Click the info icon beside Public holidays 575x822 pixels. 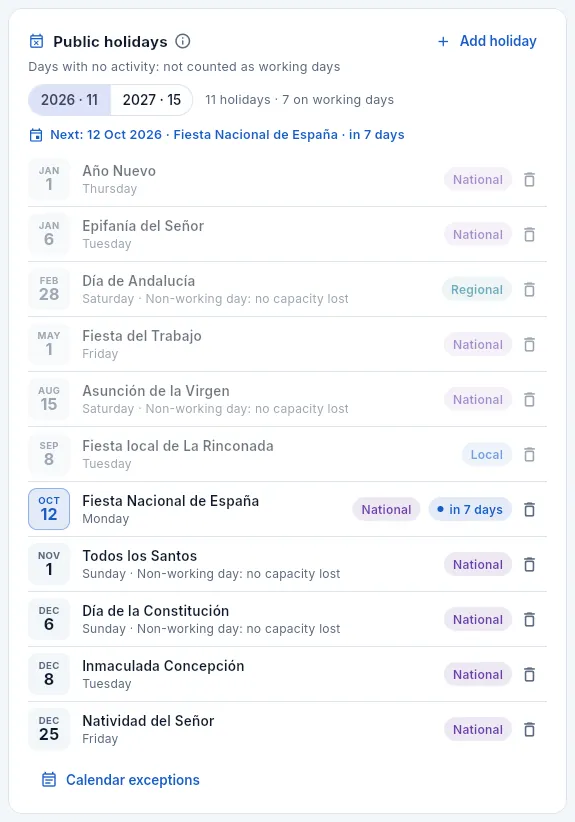[x=182, y=41]
